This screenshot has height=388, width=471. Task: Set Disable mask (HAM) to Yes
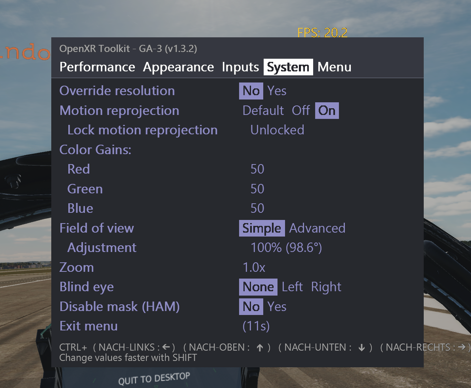(277, 307)
